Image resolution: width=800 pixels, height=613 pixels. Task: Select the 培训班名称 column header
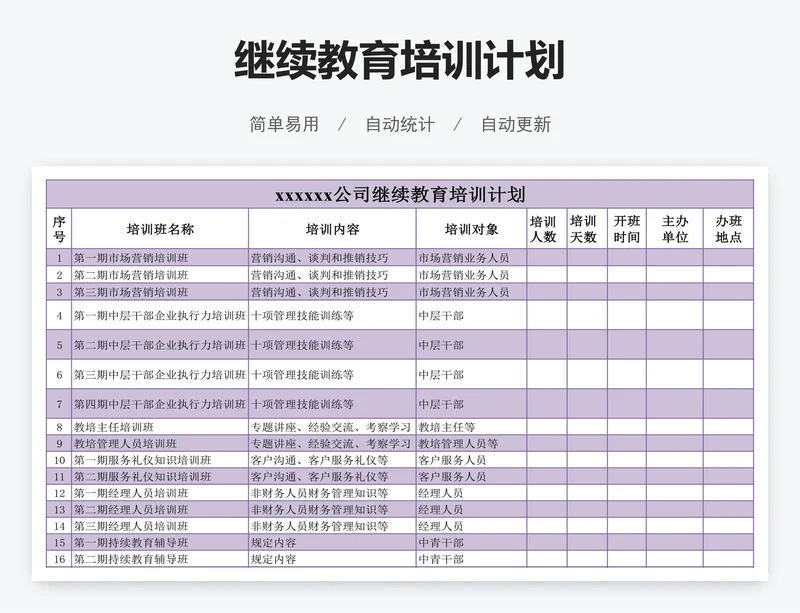[x=160, y=229]
